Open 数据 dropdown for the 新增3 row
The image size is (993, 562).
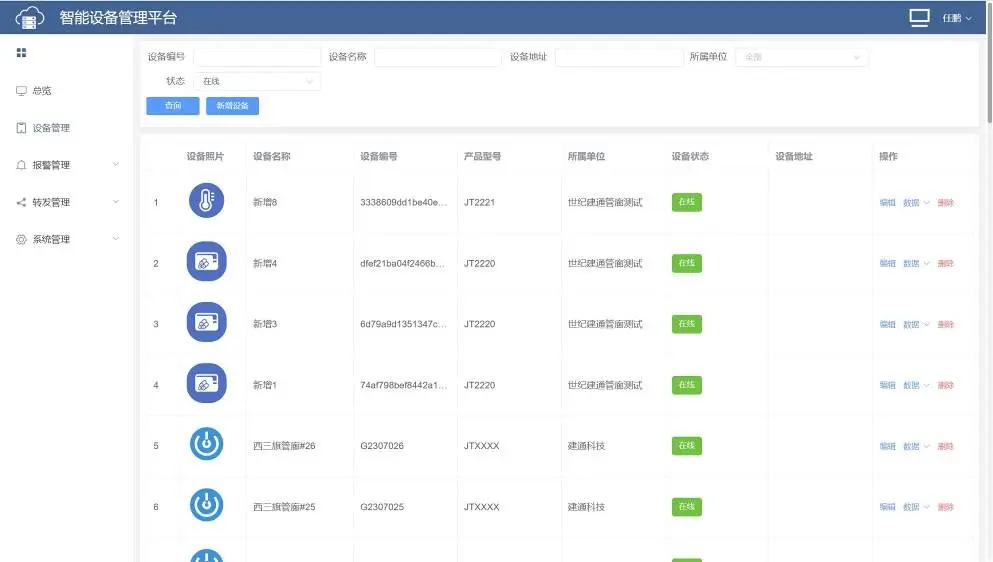(916, 324)
